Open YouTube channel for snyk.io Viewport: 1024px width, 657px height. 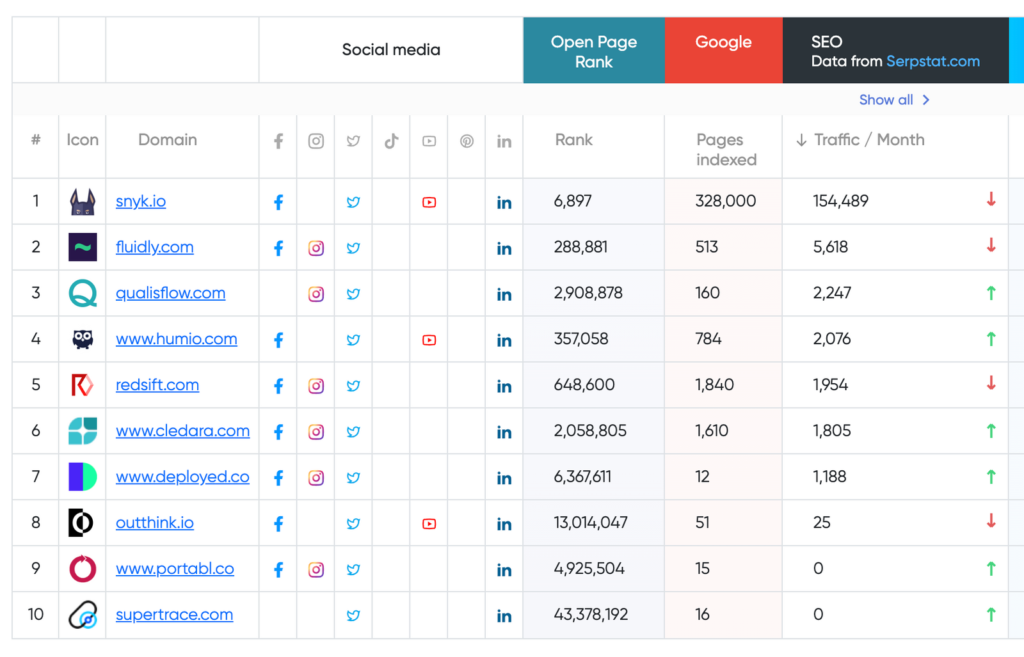[429, 202]
